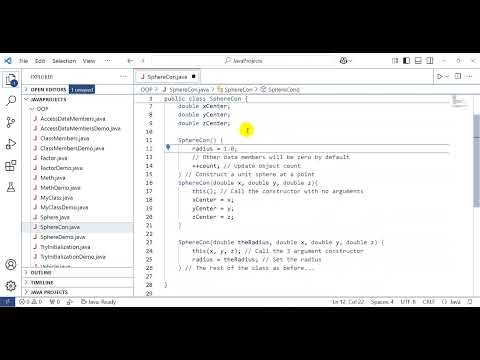Open the Testing flask icon
This screenshot has width=480, height=360.
pos(11,187)
